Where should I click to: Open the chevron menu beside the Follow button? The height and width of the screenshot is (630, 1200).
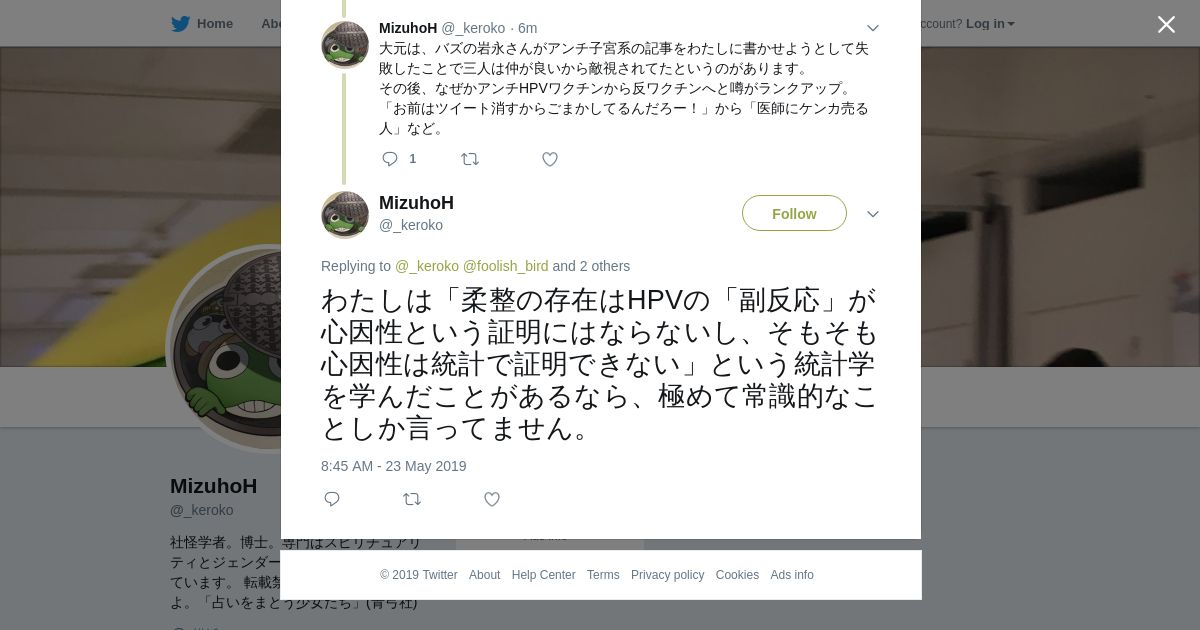(873, 214)
